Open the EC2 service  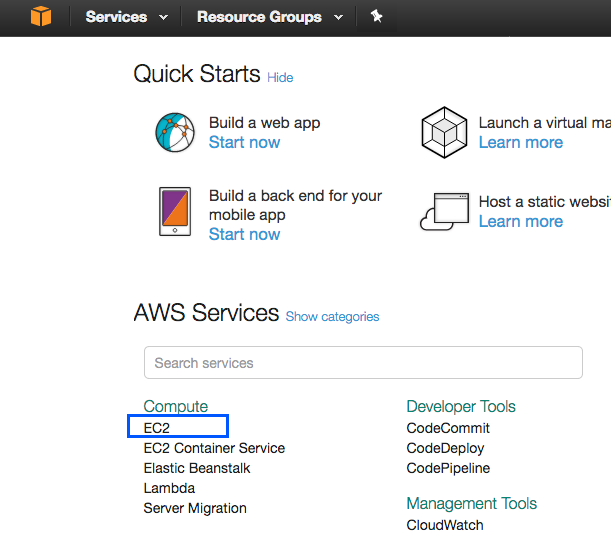(157, 428)
